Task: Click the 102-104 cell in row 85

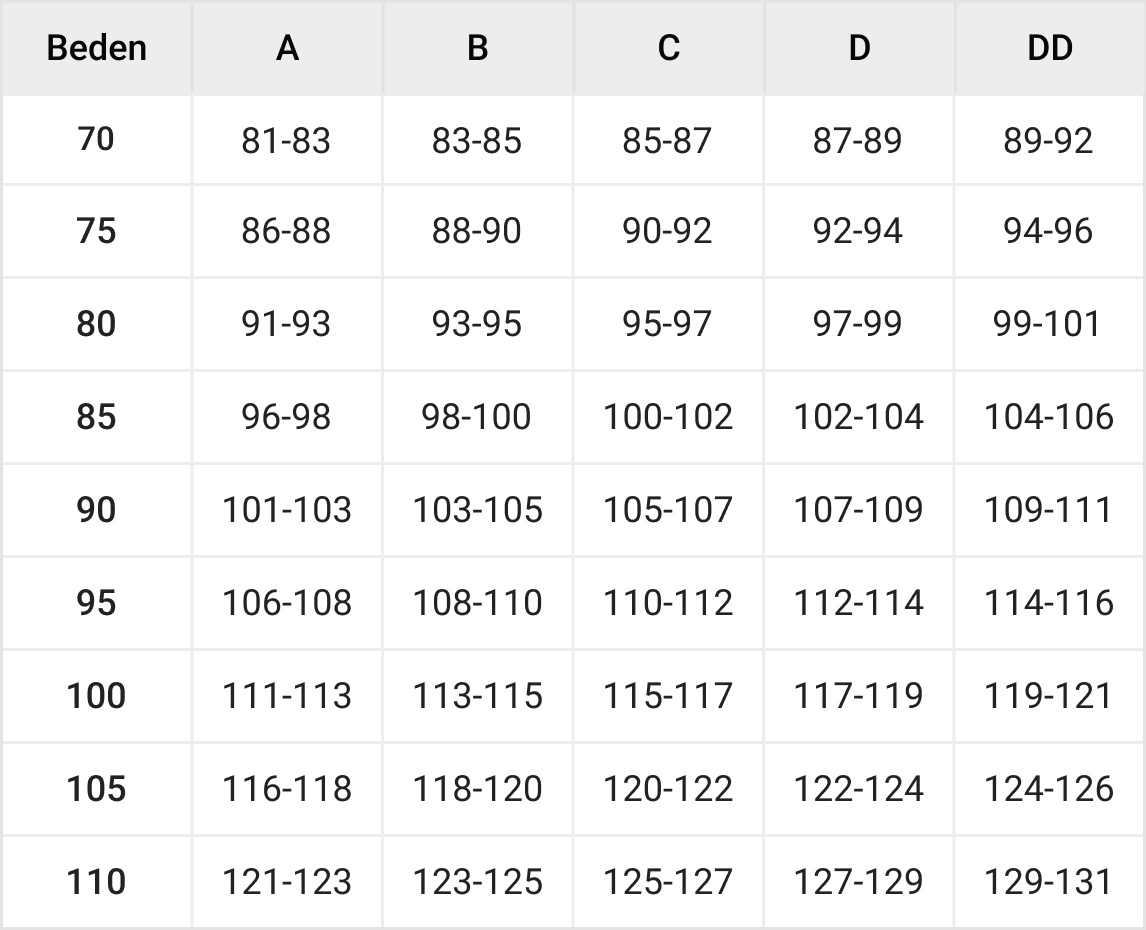Action: click(x=858, y=417)
